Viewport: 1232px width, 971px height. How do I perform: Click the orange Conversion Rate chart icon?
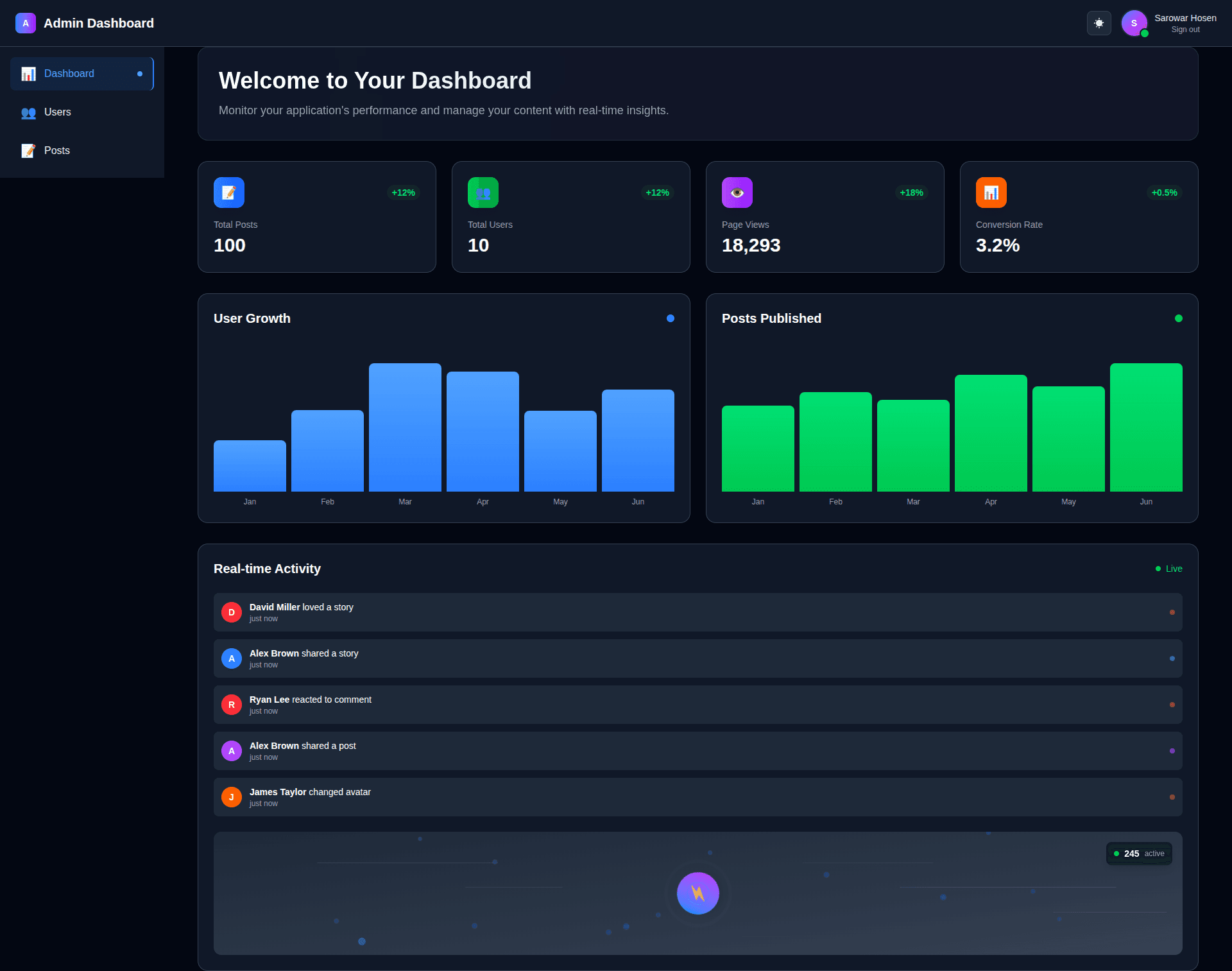pyautogui.click(x=991, y=193)
